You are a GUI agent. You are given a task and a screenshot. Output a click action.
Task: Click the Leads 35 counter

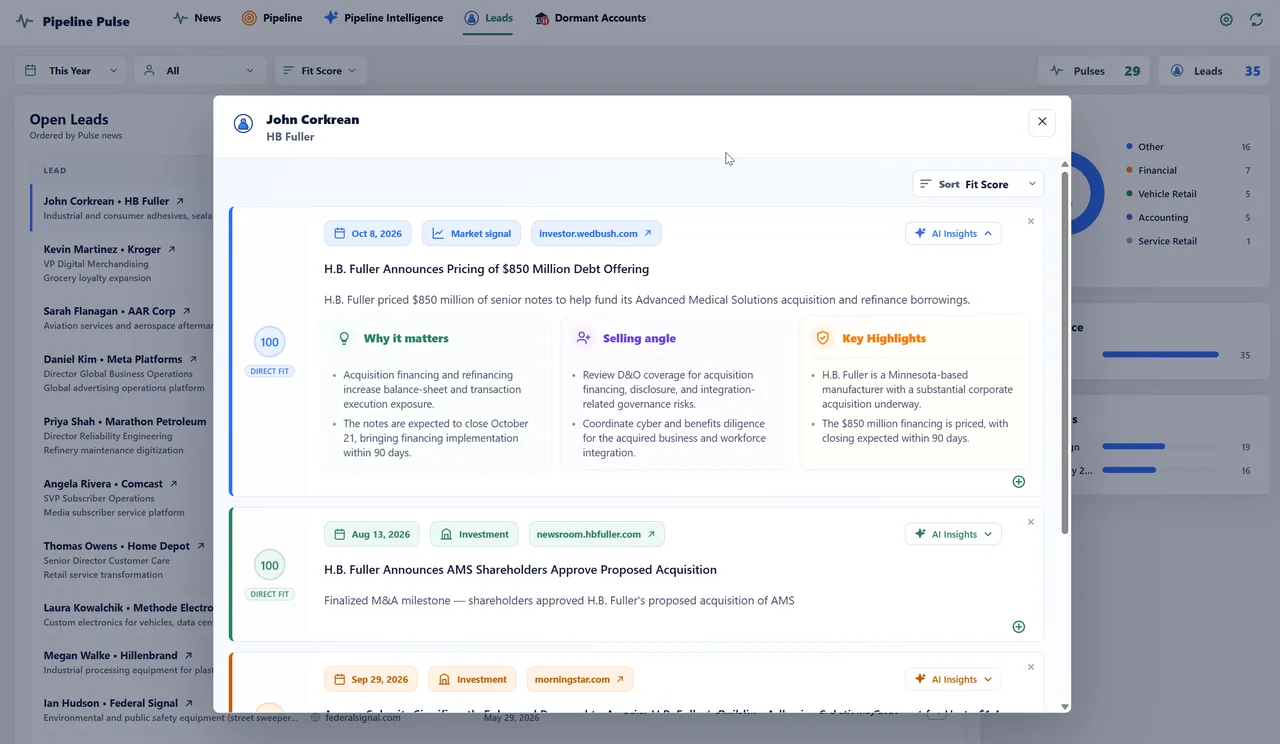(1215, 71)
